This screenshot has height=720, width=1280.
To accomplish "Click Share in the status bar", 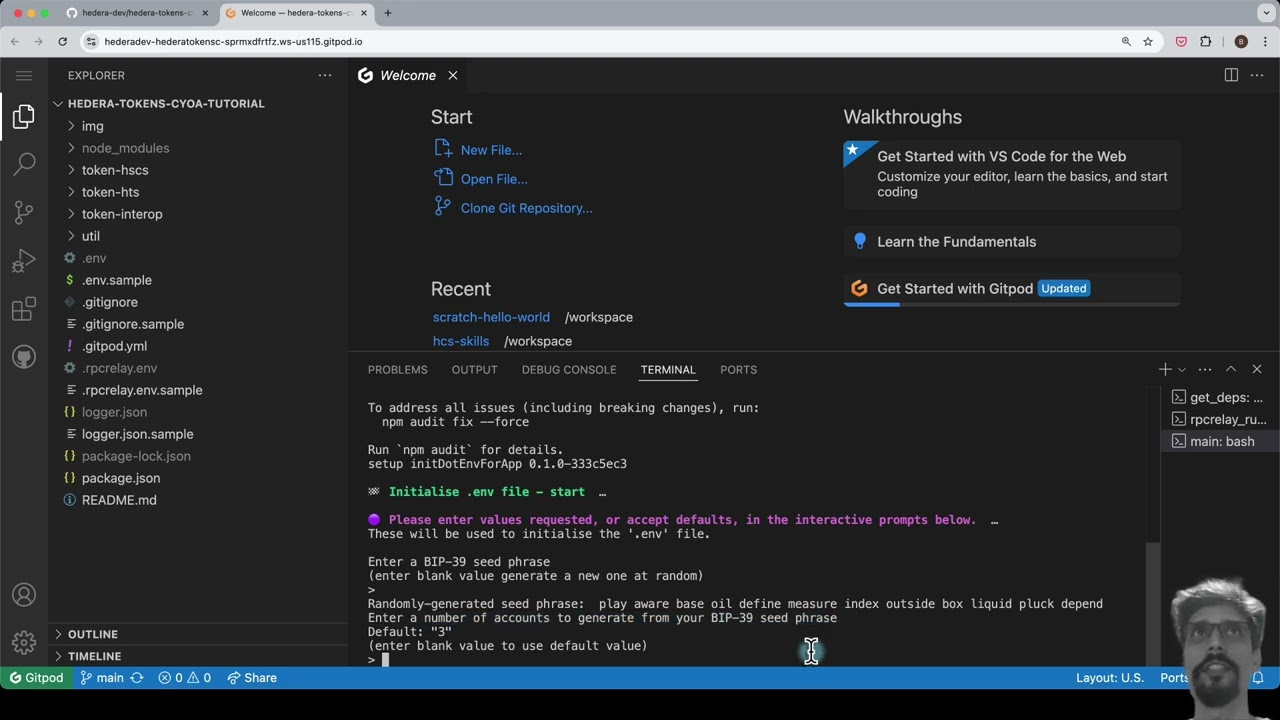I will 252,677.
